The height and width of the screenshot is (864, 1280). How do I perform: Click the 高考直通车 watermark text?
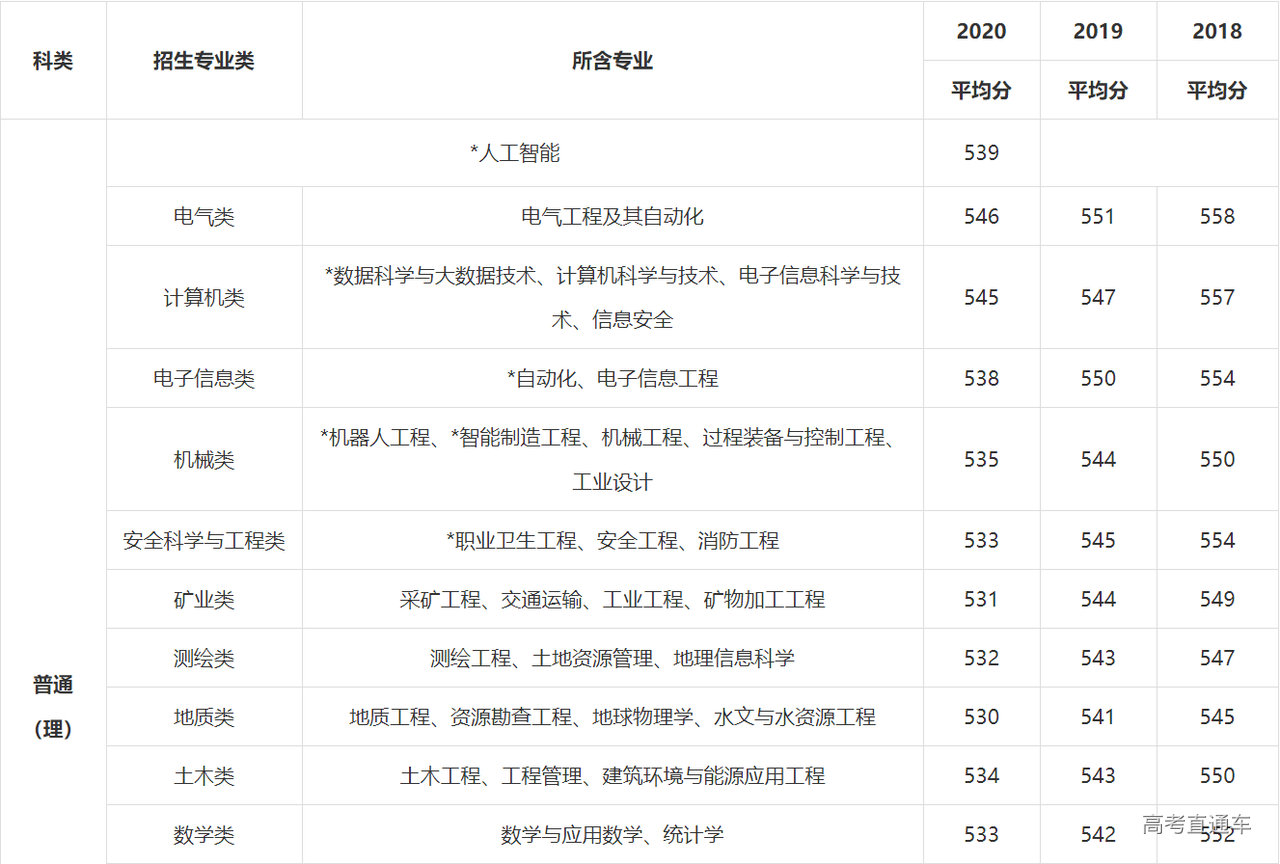[1196, 825]
